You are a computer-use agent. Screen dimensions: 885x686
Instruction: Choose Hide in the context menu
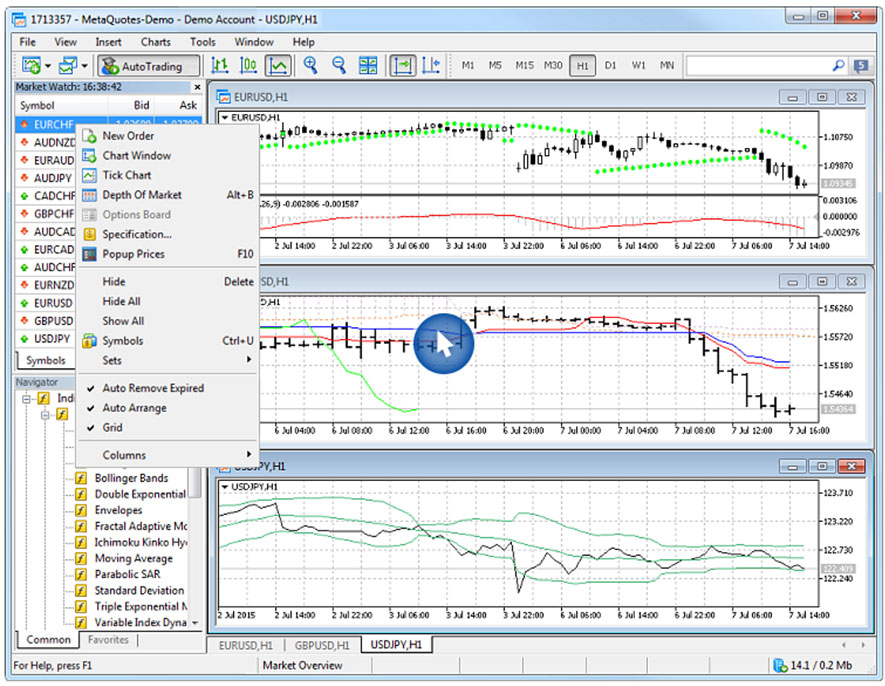[168, 282]
